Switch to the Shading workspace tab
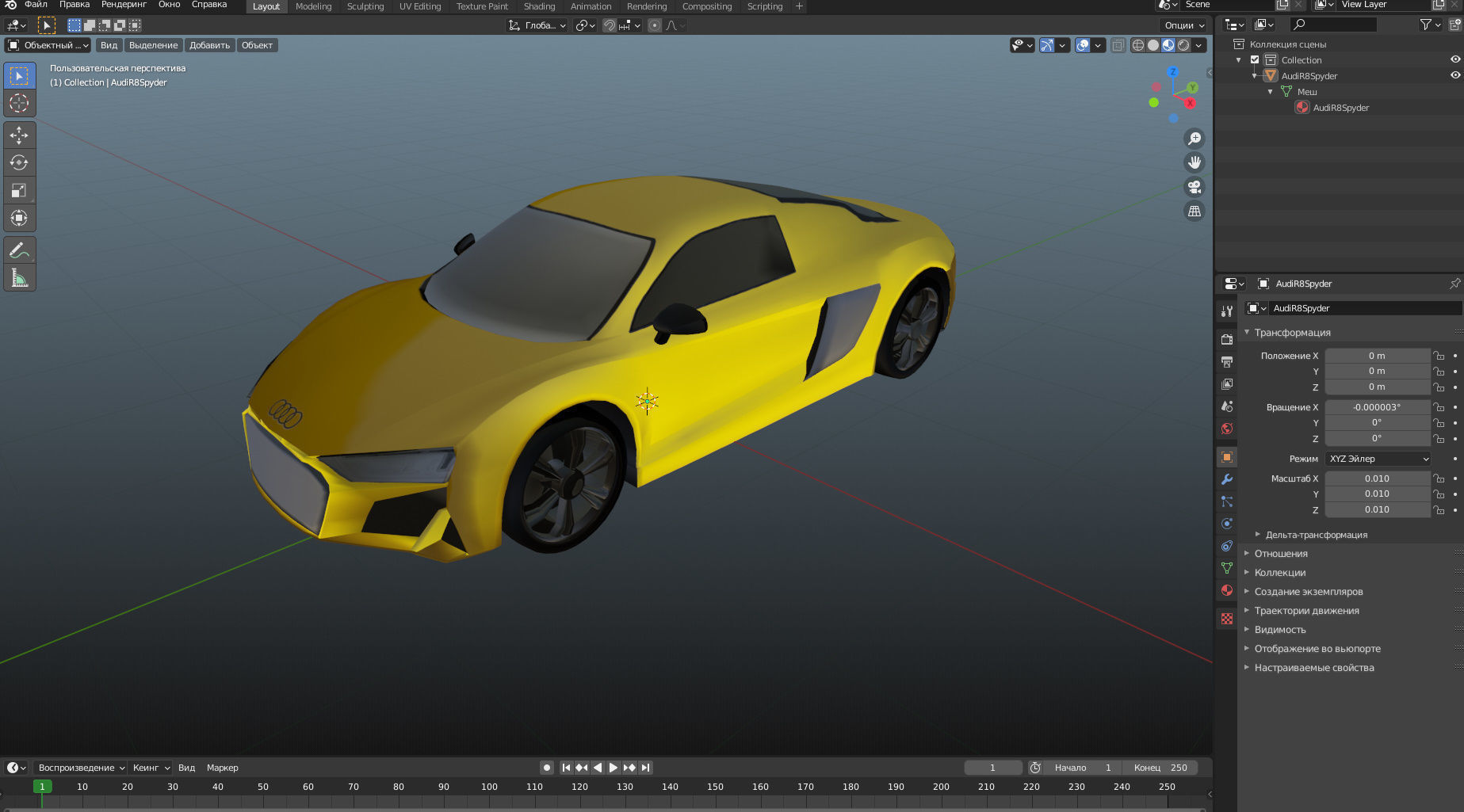The width and height of the screenshot is (1464, 812). (539, 6)
